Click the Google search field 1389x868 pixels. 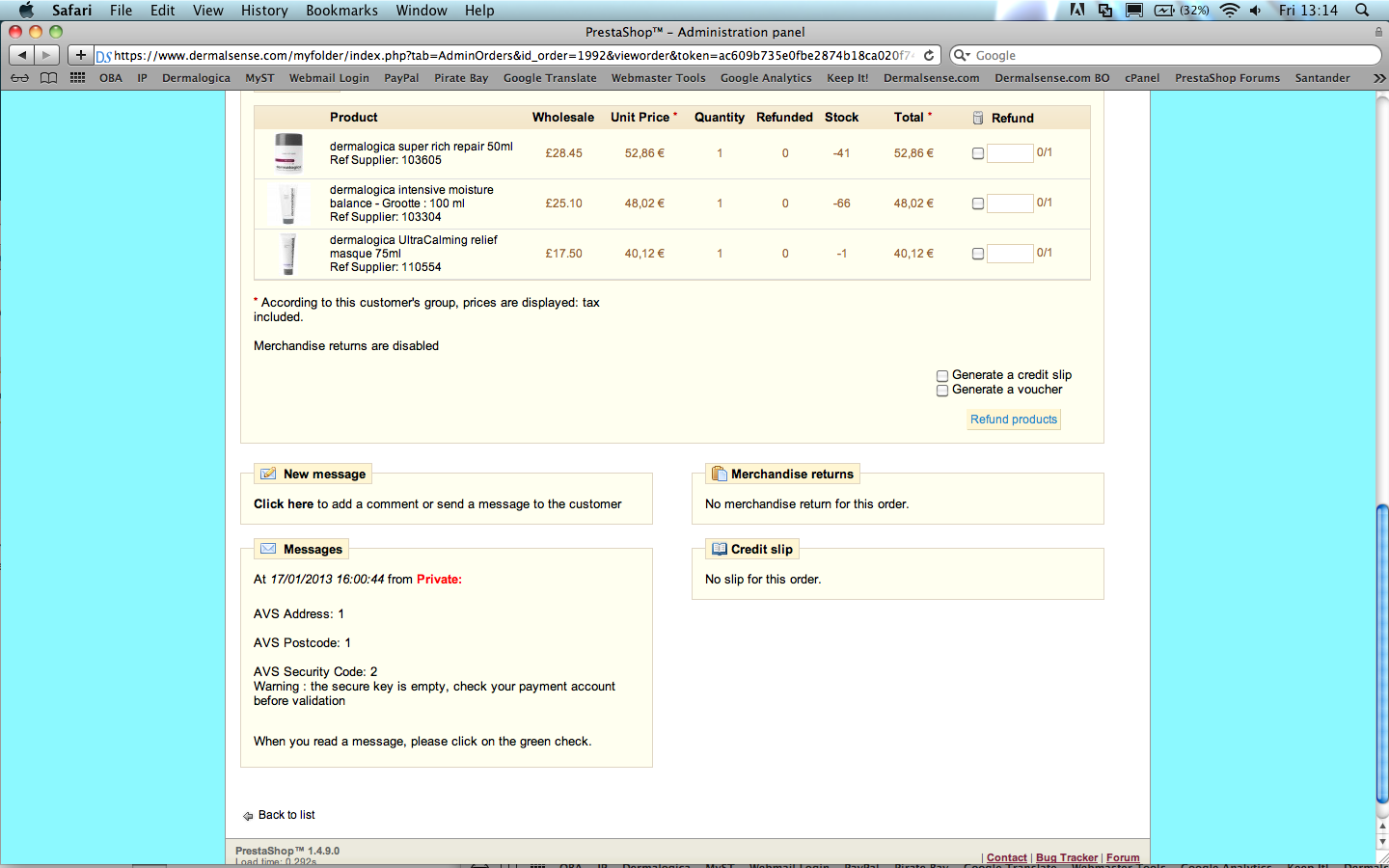1165,55
